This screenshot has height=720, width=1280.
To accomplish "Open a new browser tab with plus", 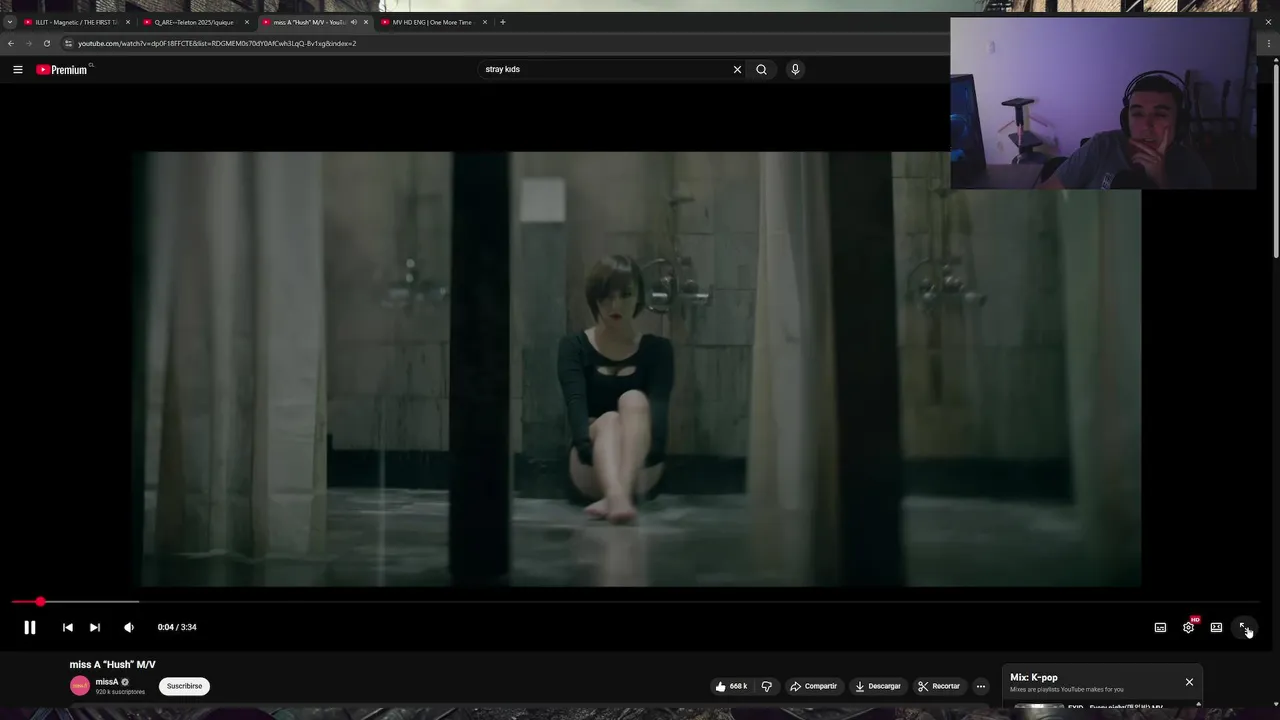I will 503,22.
